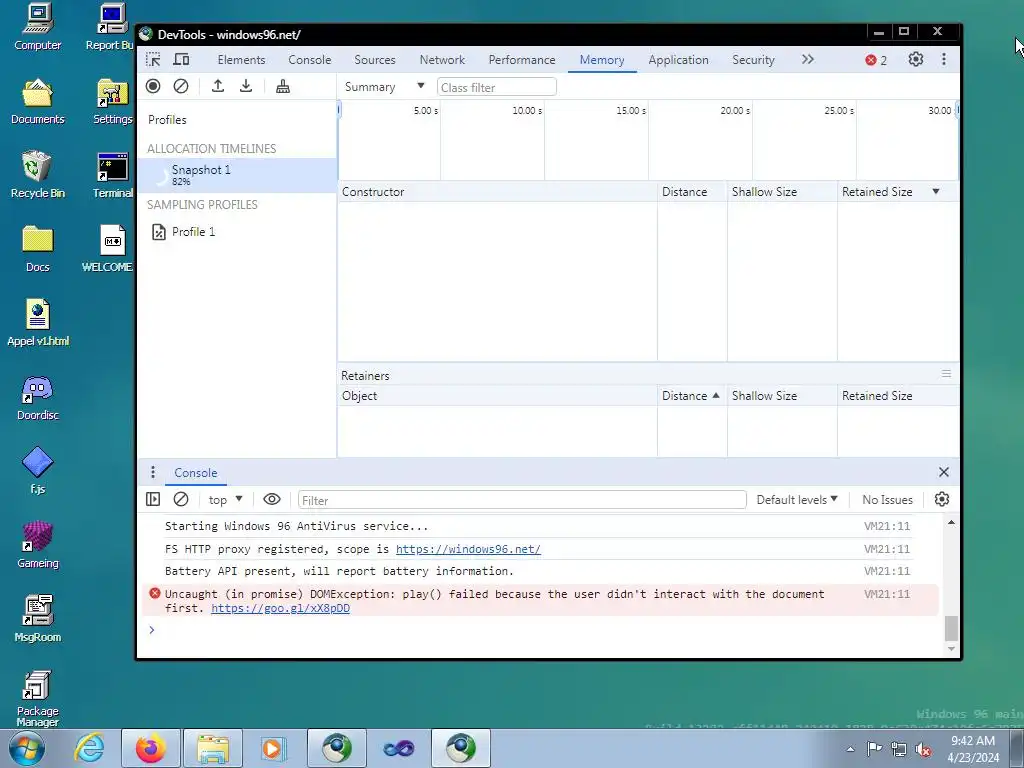This screenshot has height=768, width=1024.
Task: Click Shallow Size column header in constructor table
Action: pos(782,191)
